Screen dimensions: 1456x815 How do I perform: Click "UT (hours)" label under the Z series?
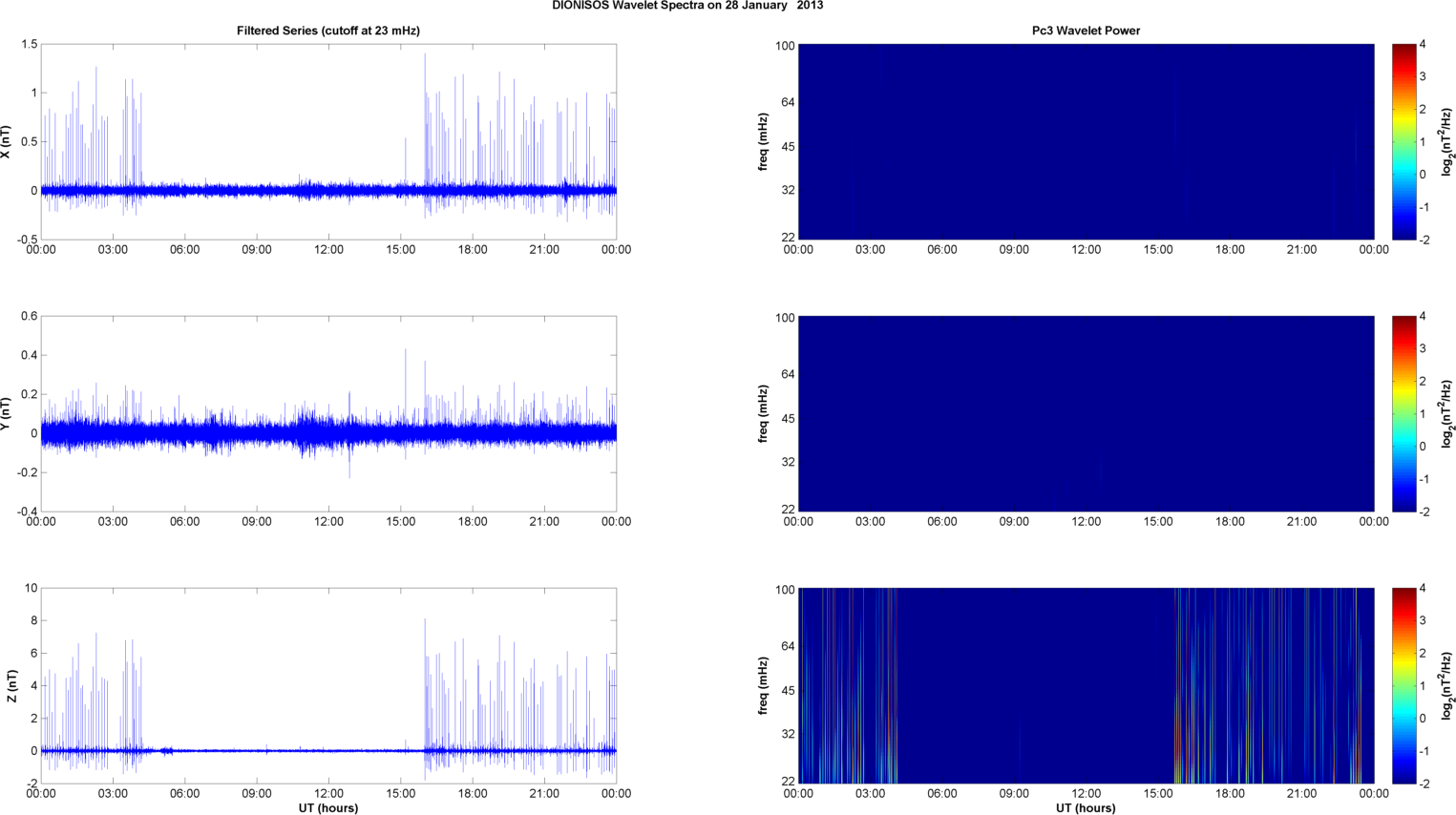(328, 807)
